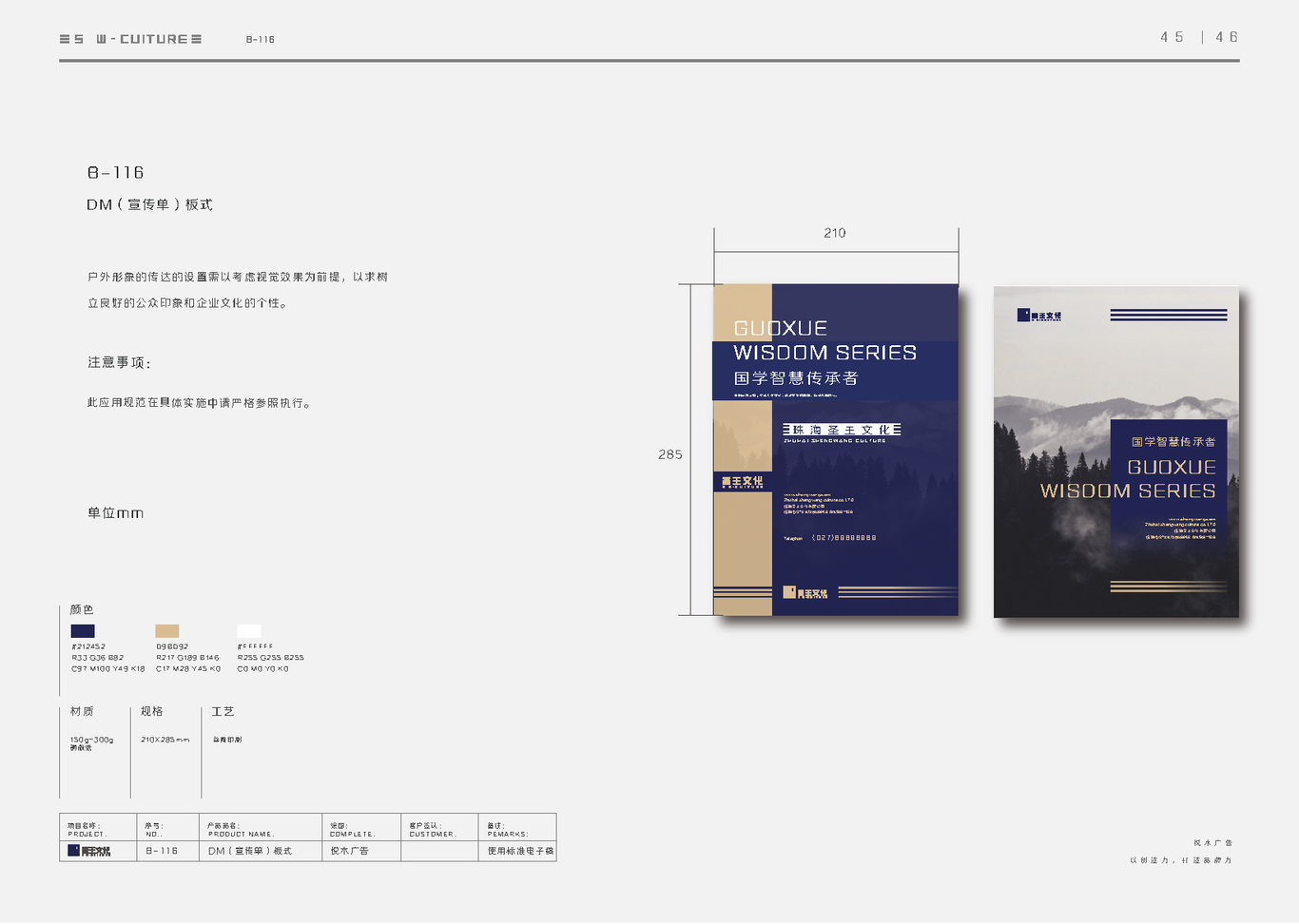
Task: Click the 珠海圣王文化 banner on front flyer
Action: tap(842, 431)
